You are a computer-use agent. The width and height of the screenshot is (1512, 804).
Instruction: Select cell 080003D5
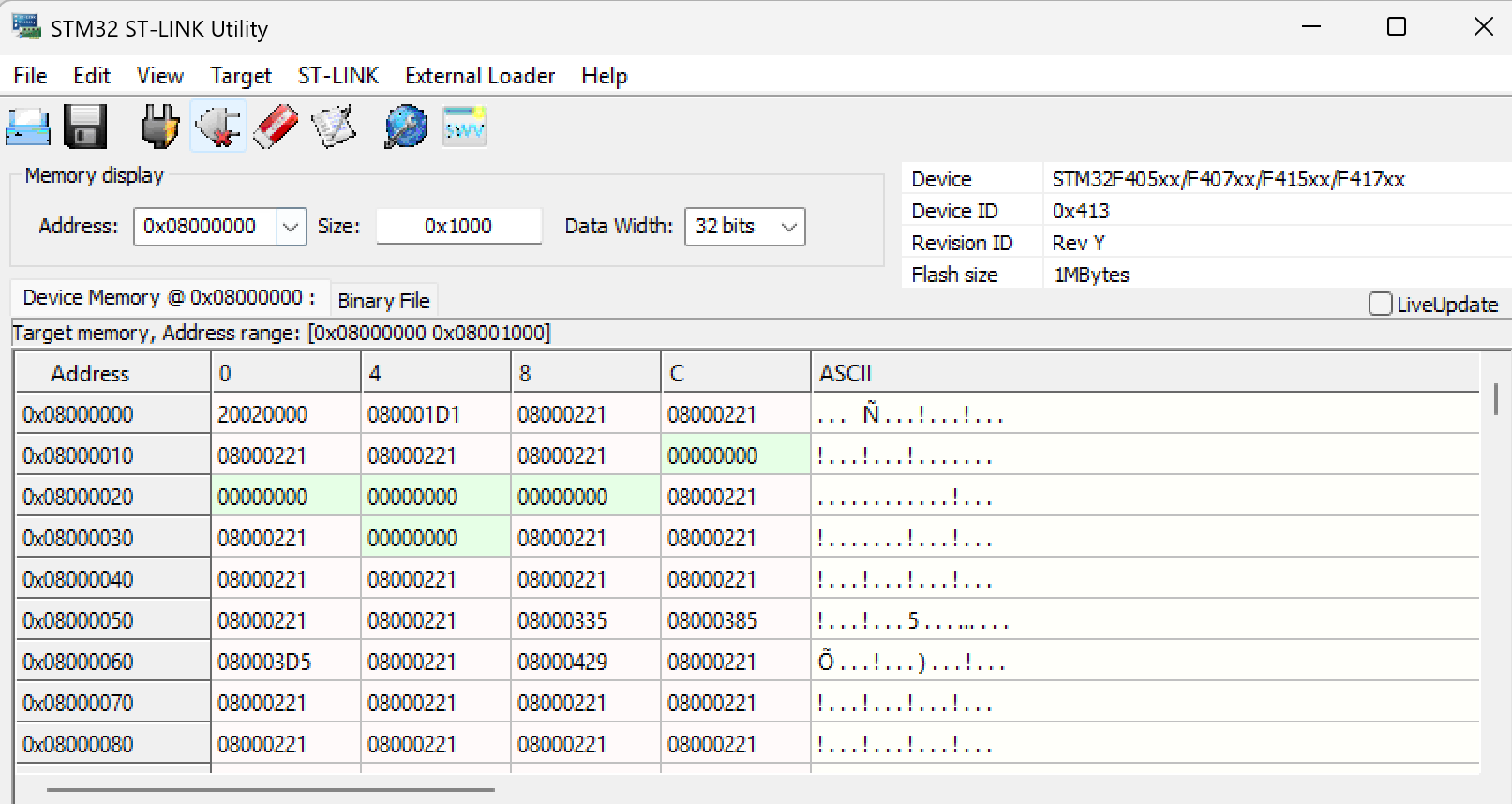point(286,662)
